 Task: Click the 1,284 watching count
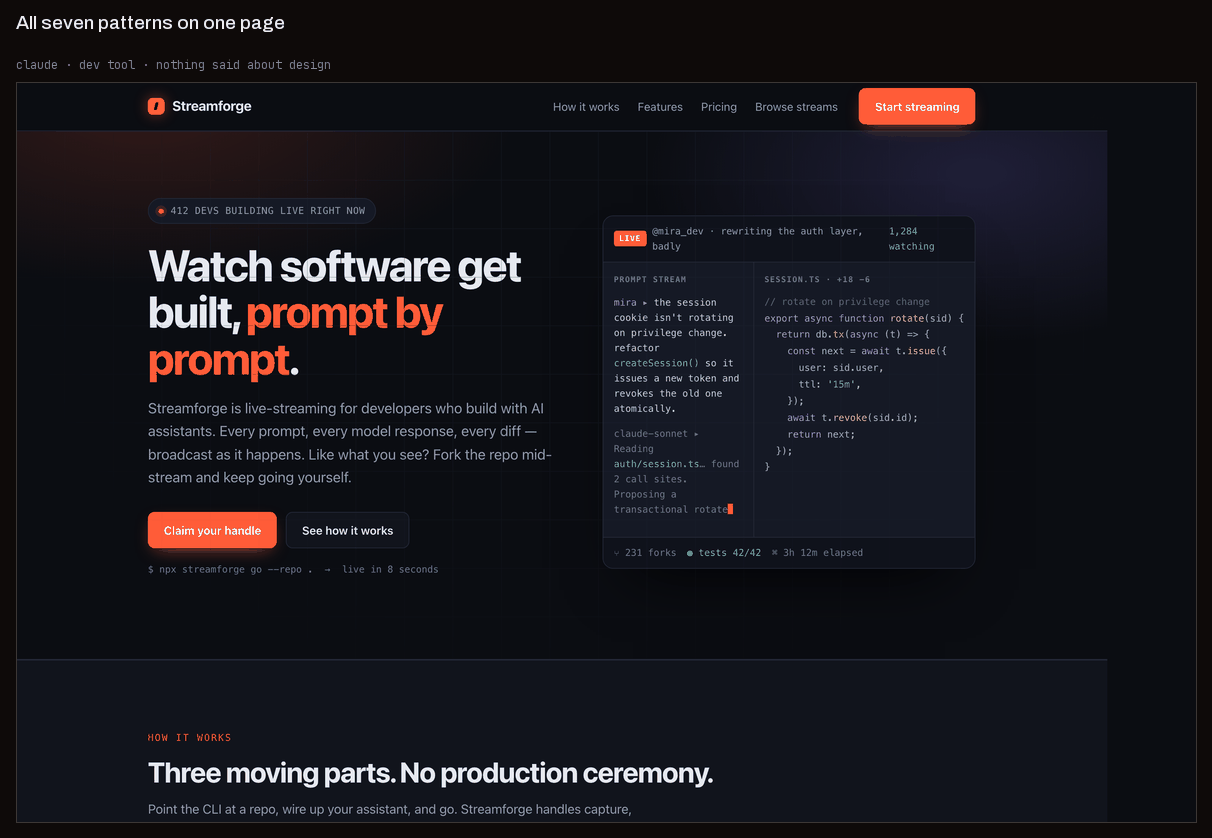[x=912, y=238]
